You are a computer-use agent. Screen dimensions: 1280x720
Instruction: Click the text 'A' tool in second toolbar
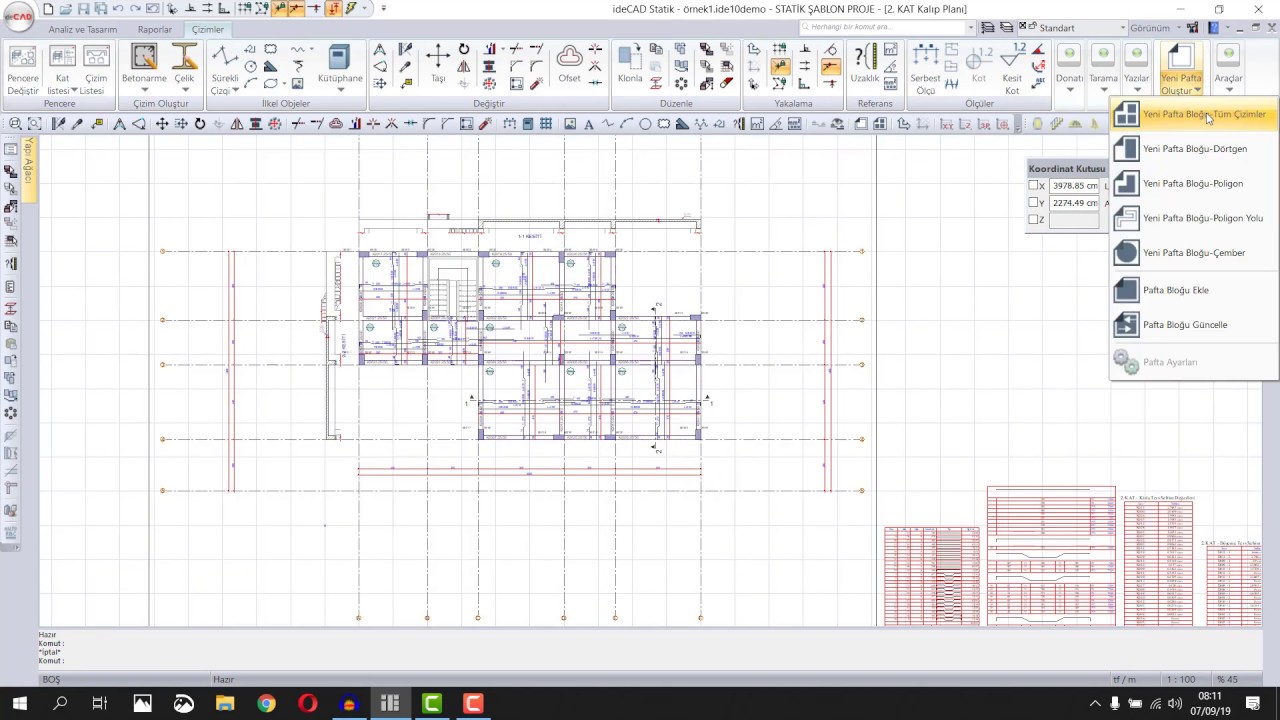coord(589,124)
